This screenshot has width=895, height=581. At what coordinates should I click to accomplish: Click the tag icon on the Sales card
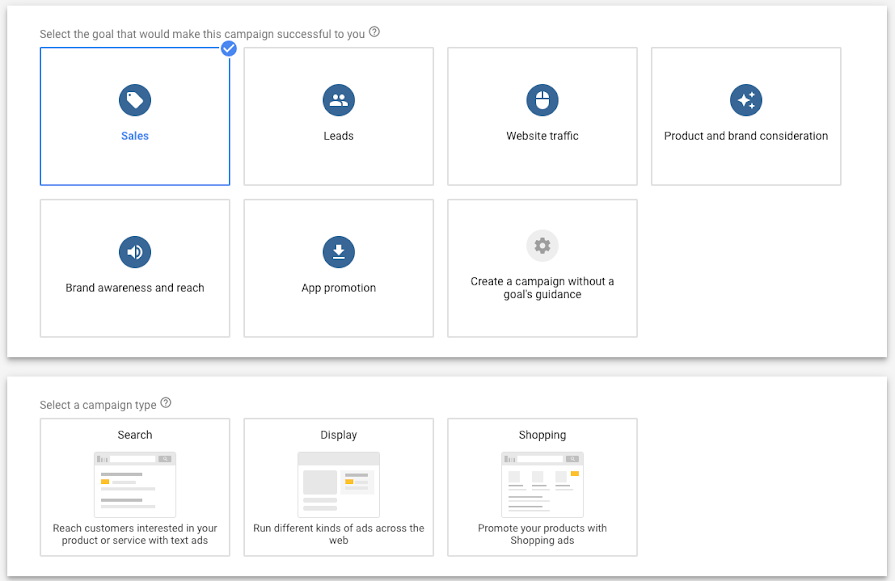134,100
